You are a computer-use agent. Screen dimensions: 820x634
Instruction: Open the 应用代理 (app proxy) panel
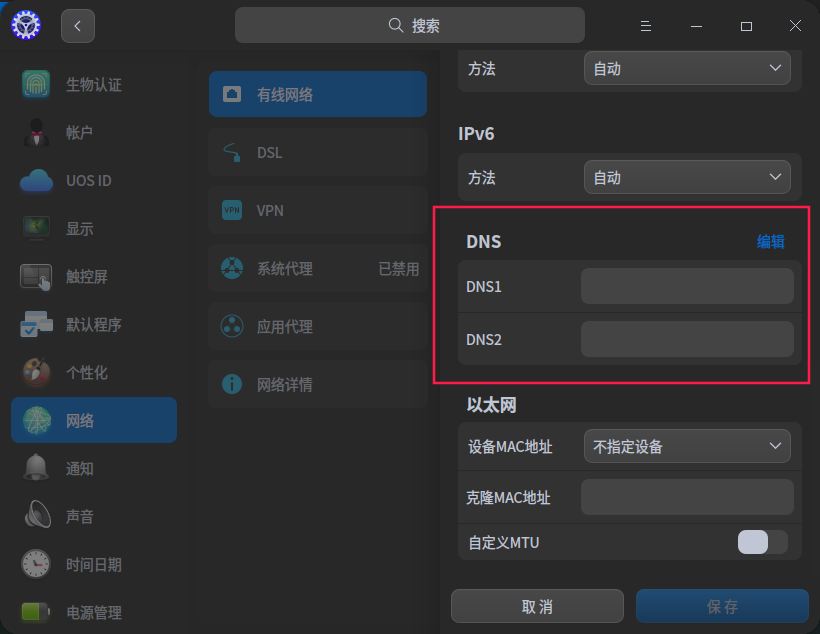(318, 326)
